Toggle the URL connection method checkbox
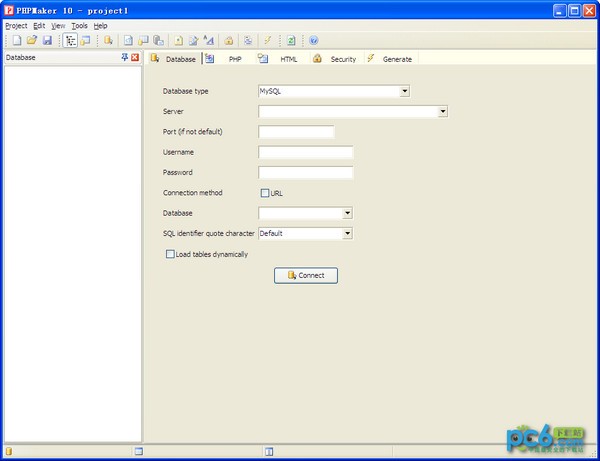Screen dimensions: 600x461 pos(265,193)
